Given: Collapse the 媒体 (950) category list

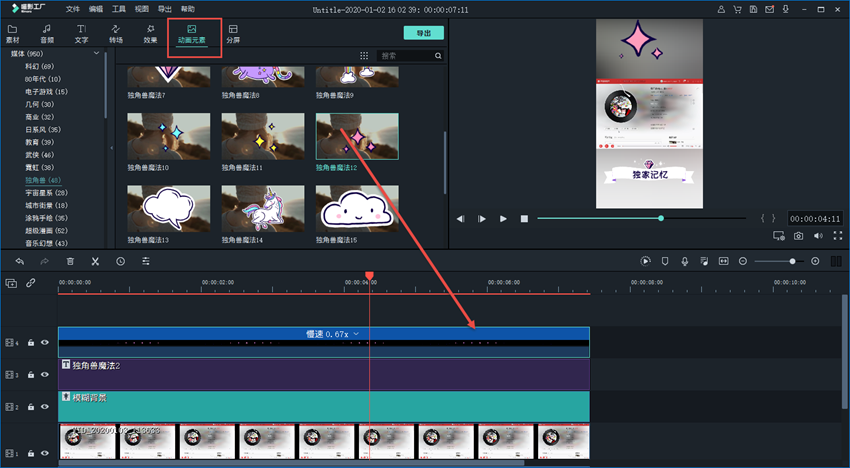Looking at the screenshot, I should tap(96, 53).
